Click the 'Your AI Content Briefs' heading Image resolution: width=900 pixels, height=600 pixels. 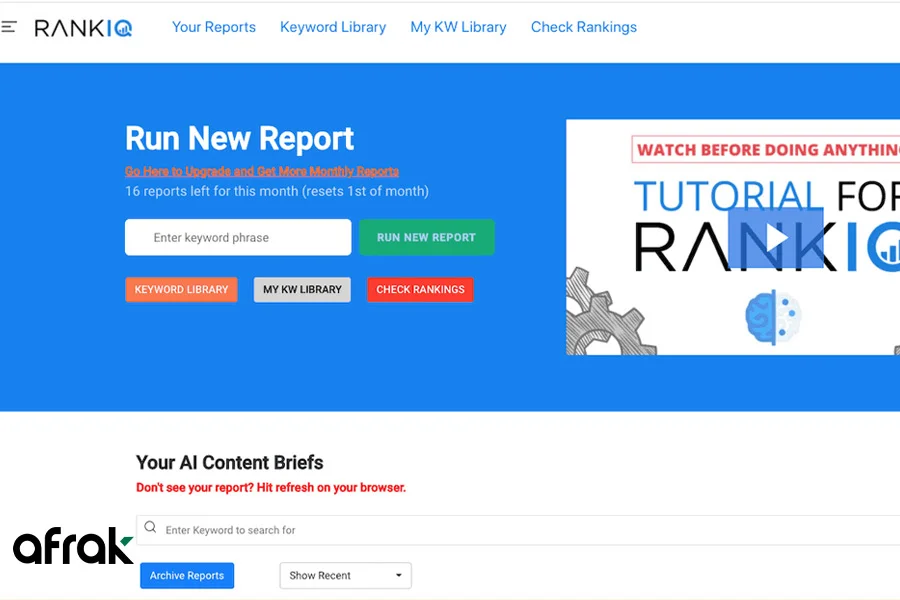[x=230, y=462]
